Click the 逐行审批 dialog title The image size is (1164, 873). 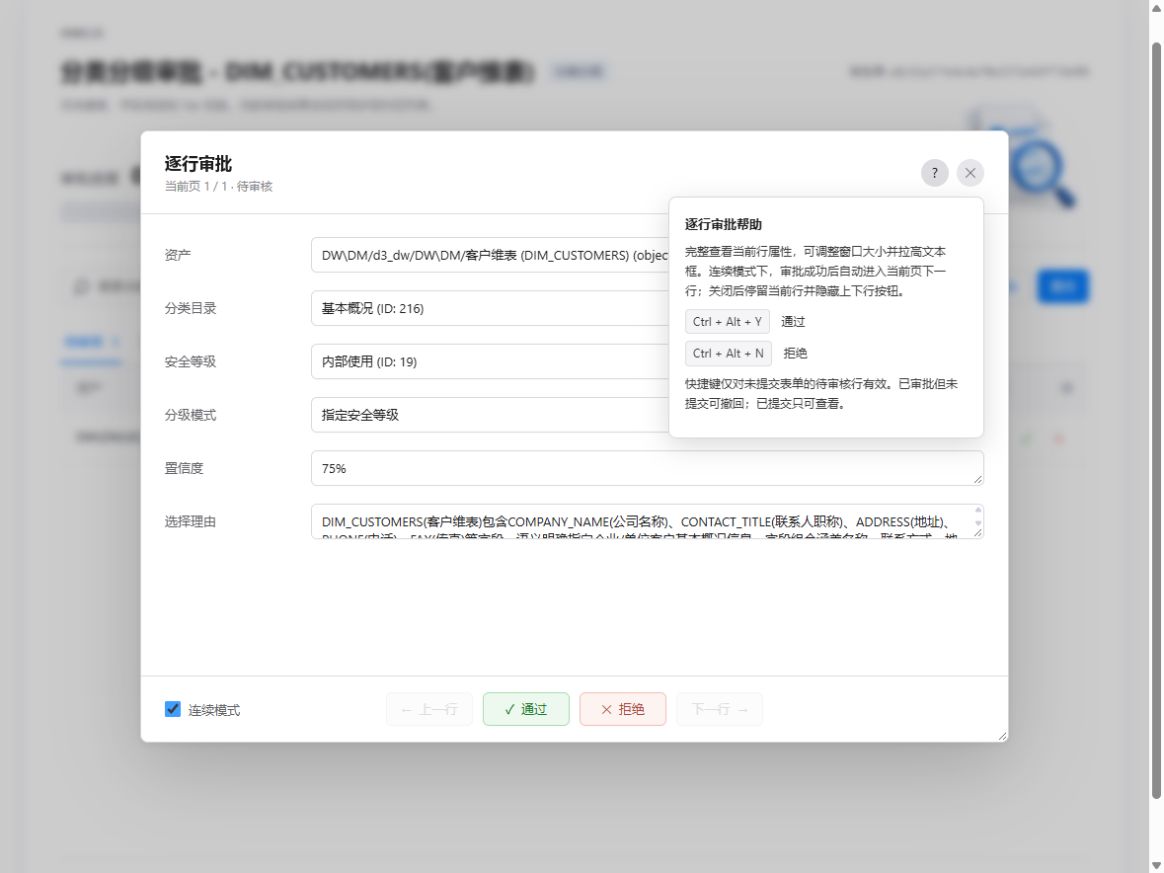pos(198,163)
